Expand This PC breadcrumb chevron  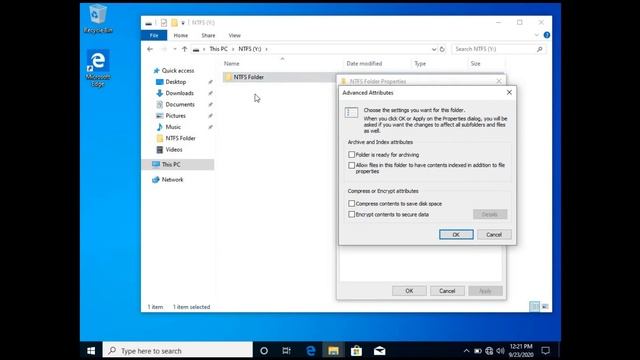[233, 49]
